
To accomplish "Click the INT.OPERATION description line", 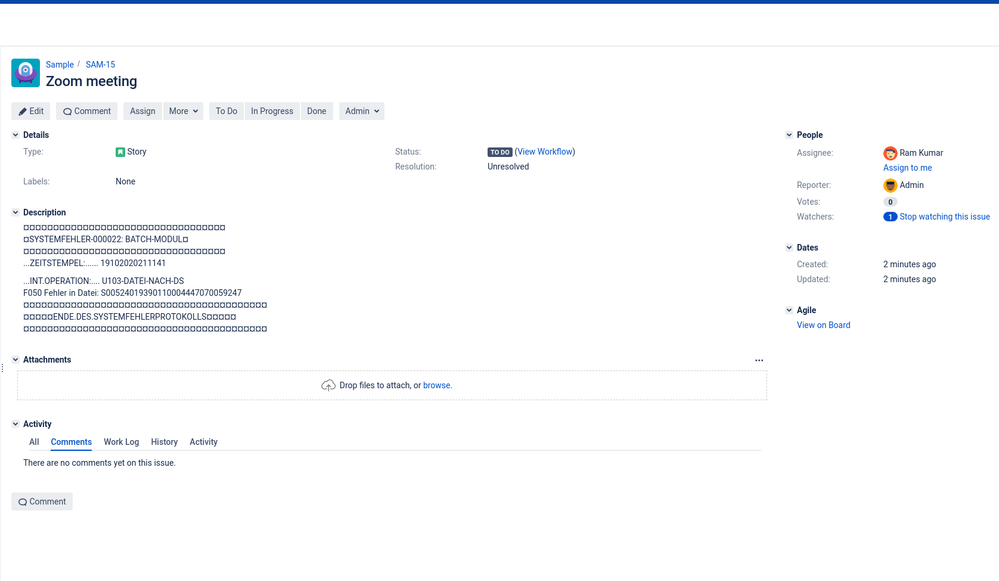I will point(104,281).
